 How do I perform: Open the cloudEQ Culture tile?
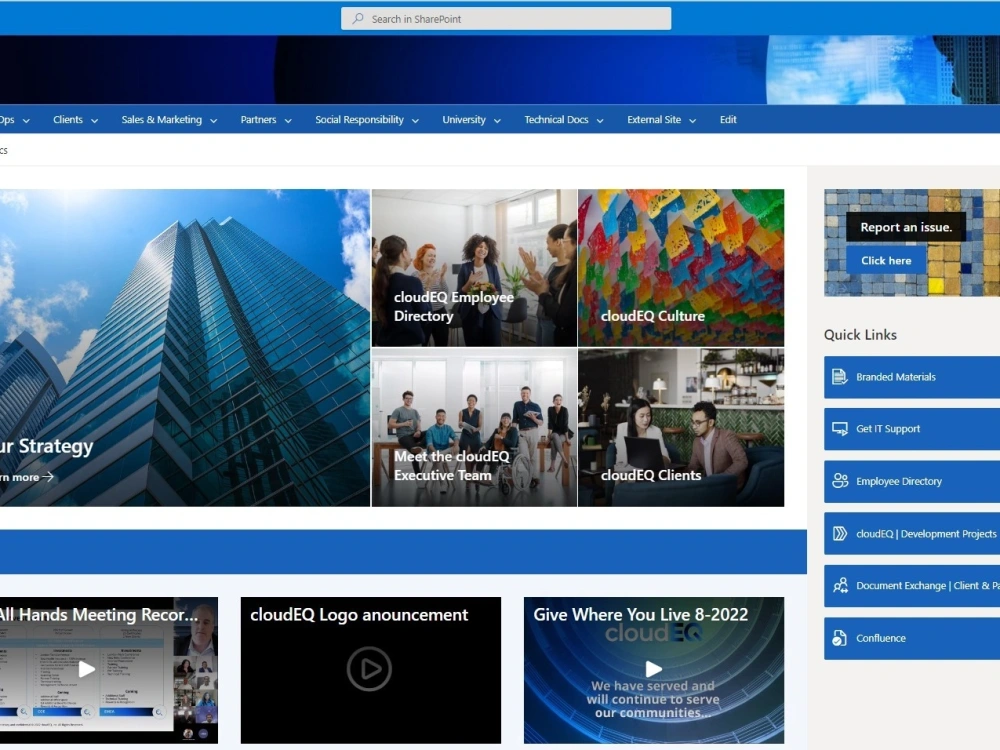coord(681,267)
